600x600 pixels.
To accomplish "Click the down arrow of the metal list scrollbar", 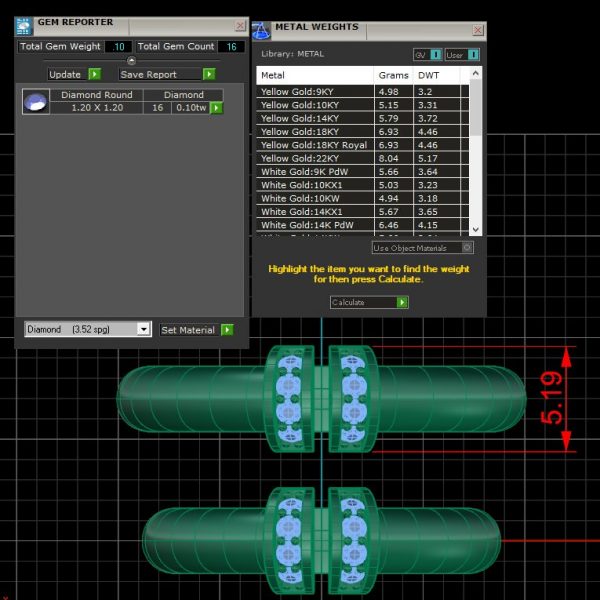I will click(x=476, y=230).
